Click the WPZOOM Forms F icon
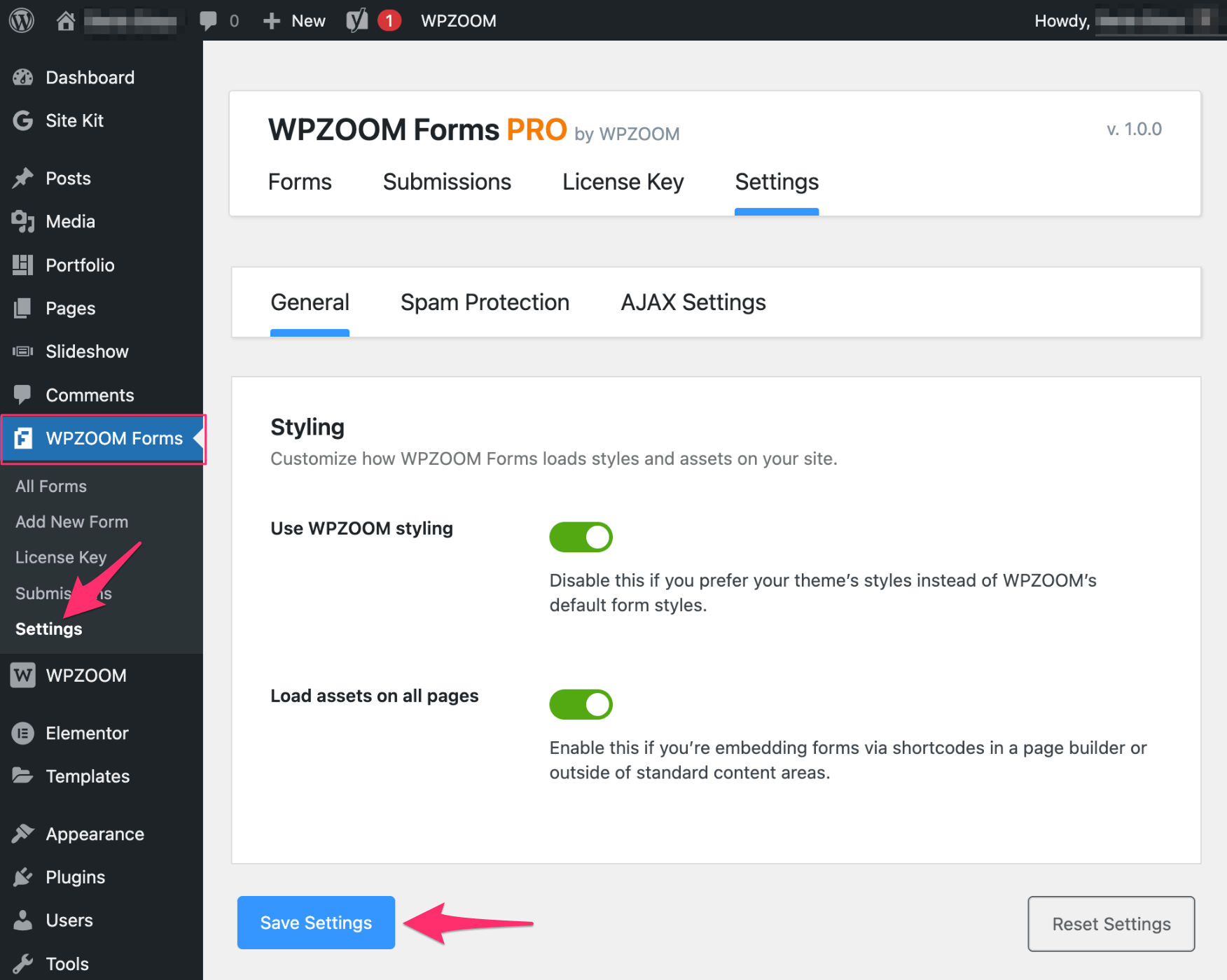 tap(23, 438)
